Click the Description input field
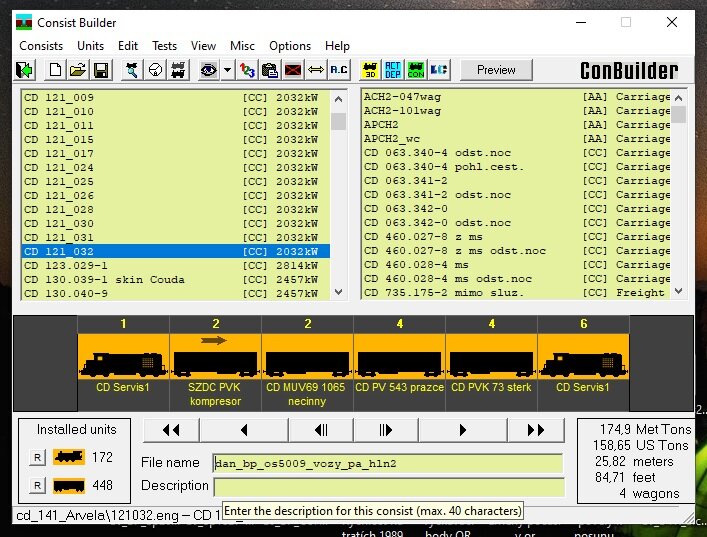This screenshot has height=537, width=707. point(388,486)
